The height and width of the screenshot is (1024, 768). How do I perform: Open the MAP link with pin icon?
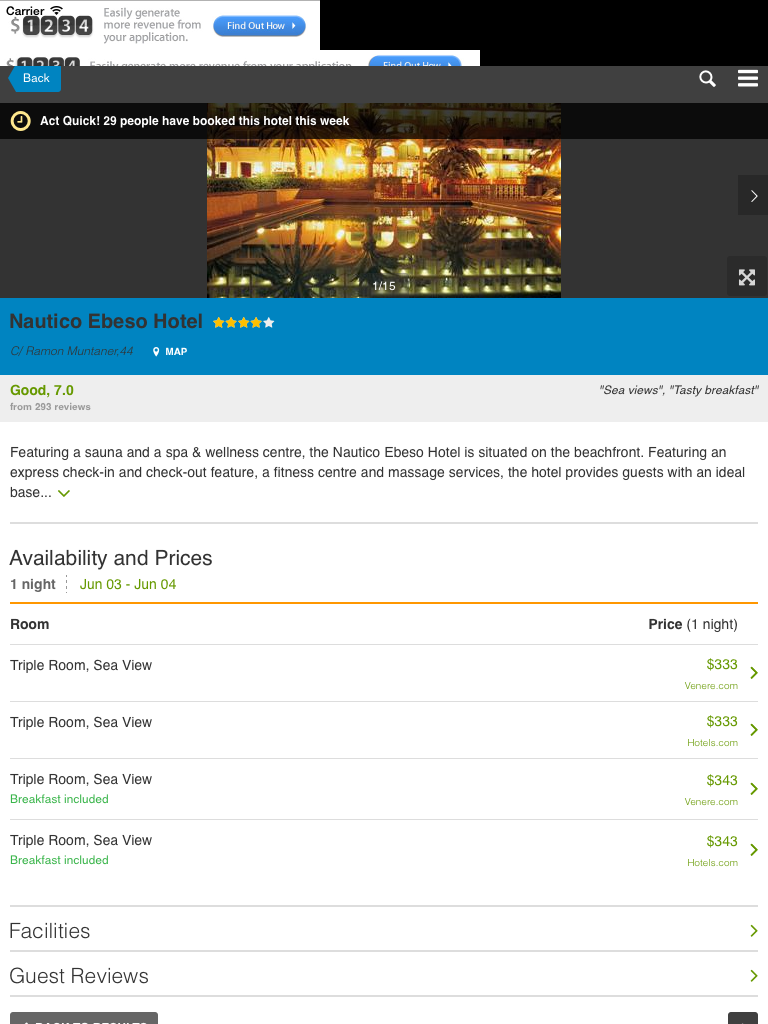coord(170,351)
